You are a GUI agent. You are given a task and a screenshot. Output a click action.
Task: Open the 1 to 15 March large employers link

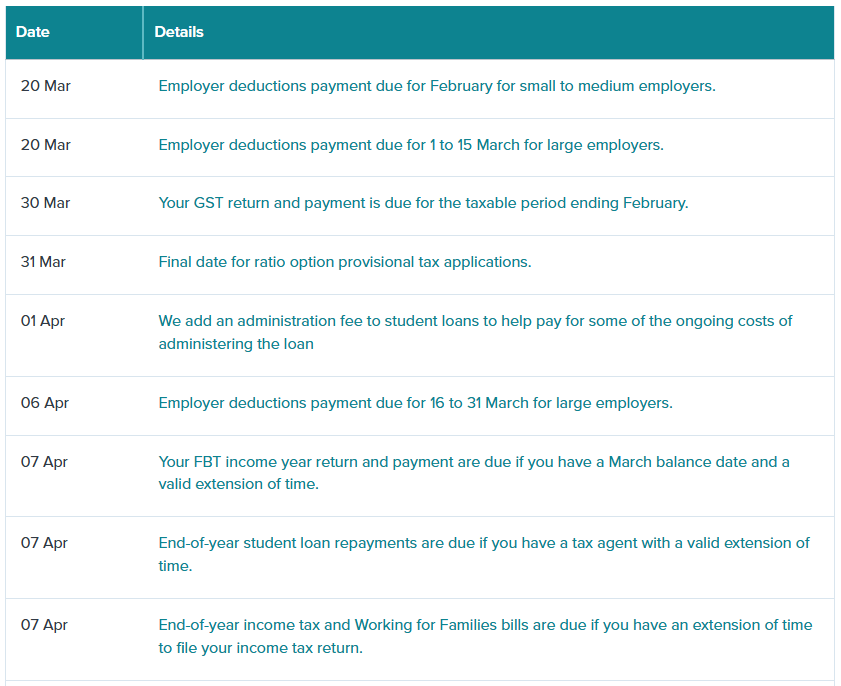coord(410,145)
